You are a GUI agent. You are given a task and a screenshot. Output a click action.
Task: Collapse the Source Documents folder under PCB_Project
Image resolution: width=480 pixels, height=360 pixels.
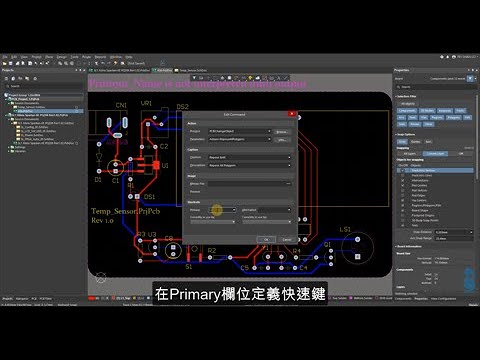[9, 103]
